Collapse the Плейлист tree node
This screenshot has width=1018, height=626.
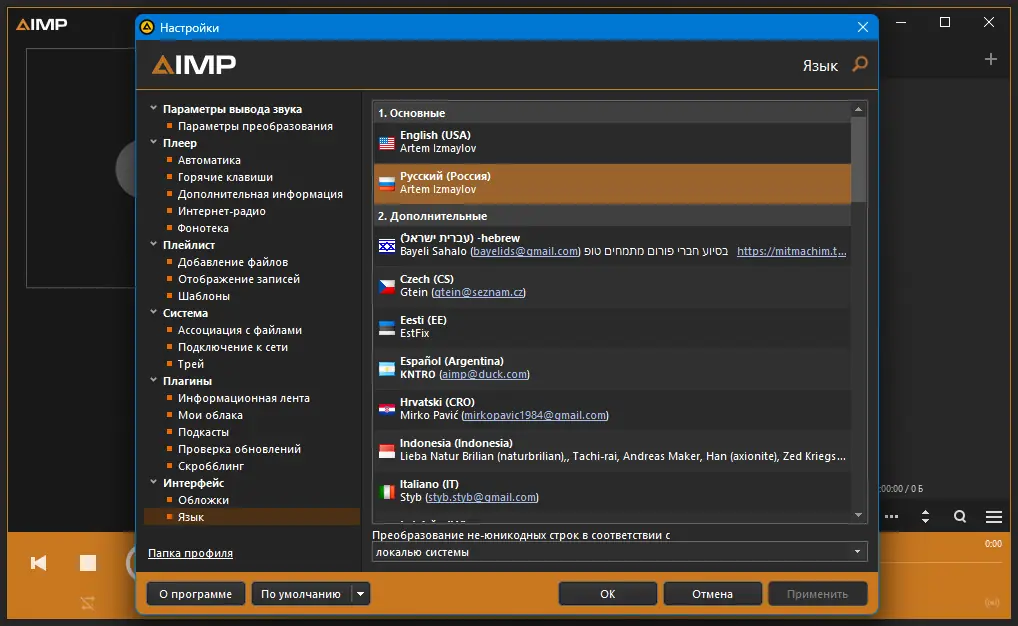coord(154,244)
